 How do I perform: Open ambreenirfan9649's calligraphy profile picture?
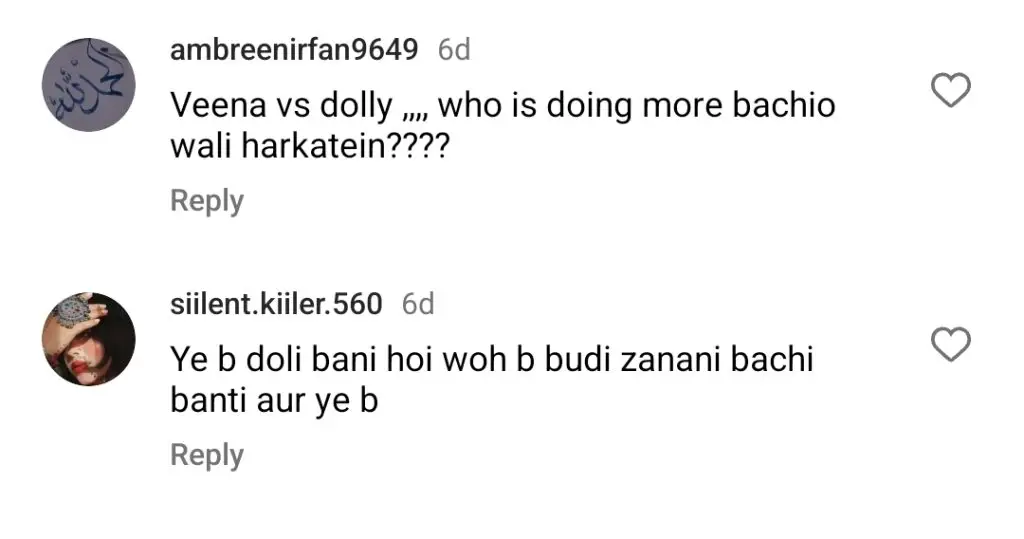tap(89, 84)
